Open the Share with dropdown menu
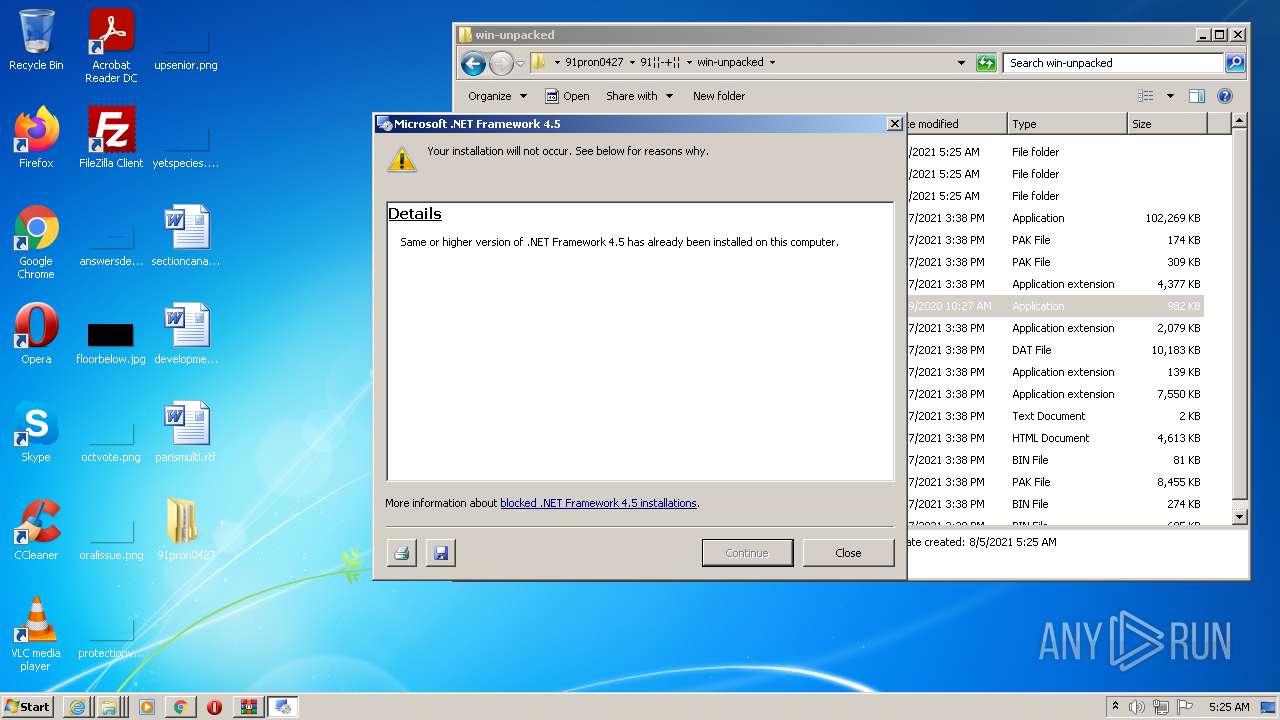 (x=640, y=96)
